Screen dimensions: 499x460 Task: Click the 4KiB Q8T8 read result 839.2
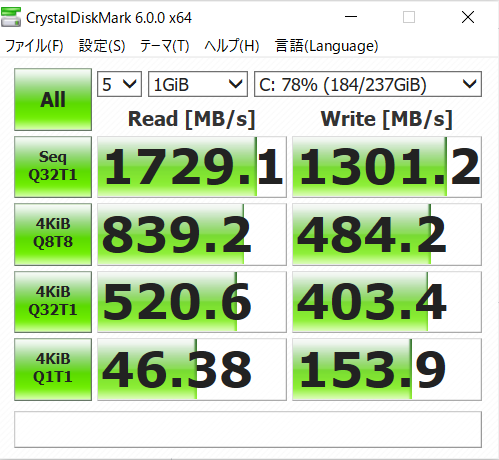pos(192,234)
